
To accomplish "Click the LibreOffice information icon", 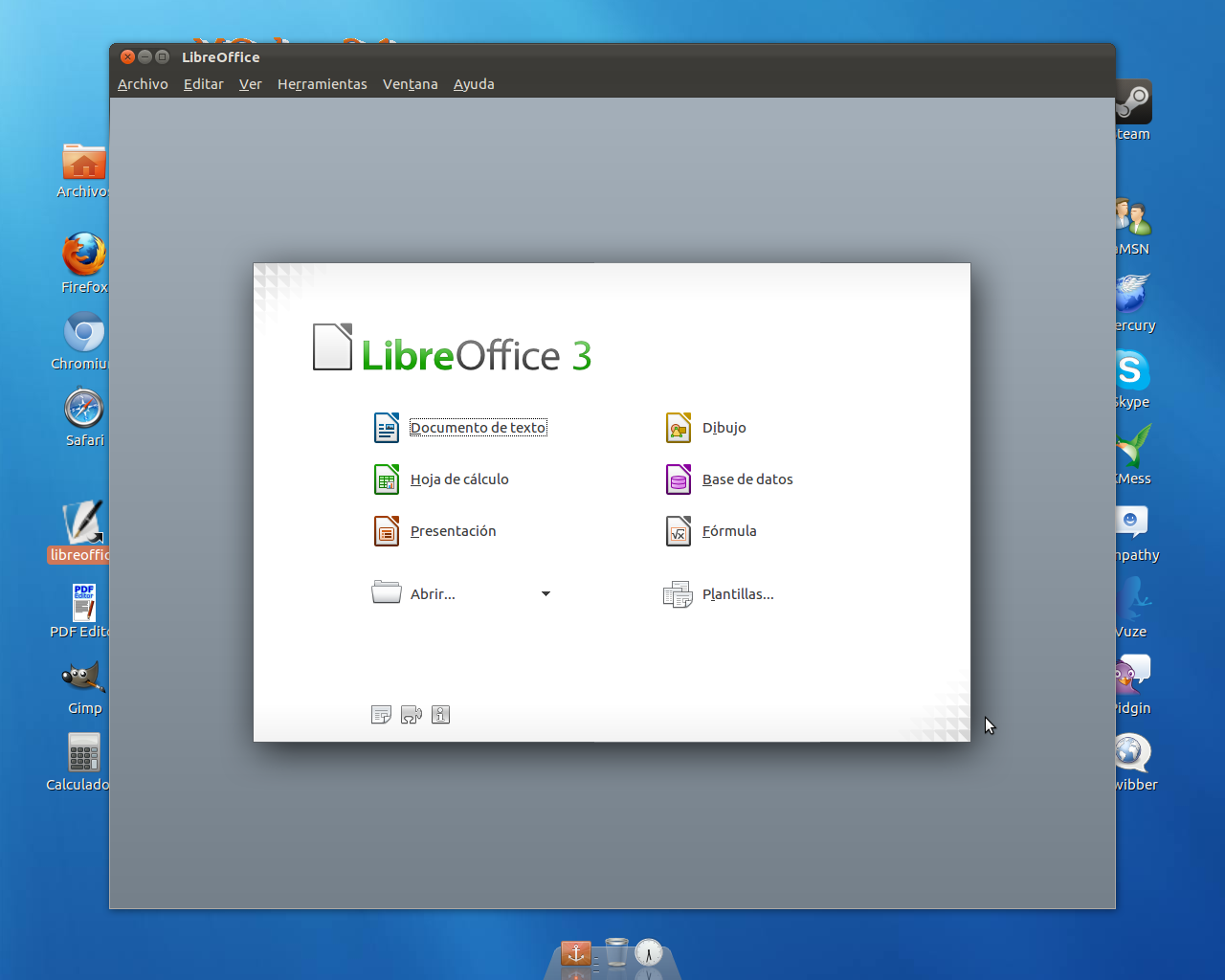I will tap(440, 715).
